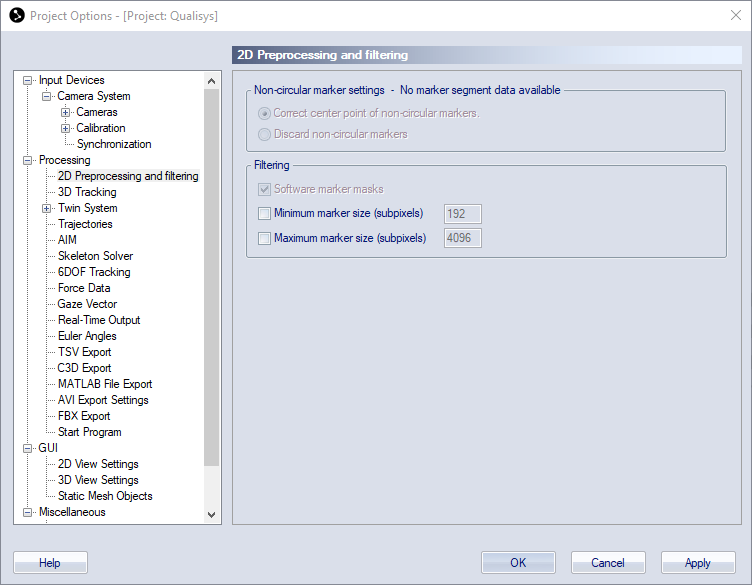Expand the Calibration tree node
Viewport: 752px width, 585px height.
[x=66, y=128]
